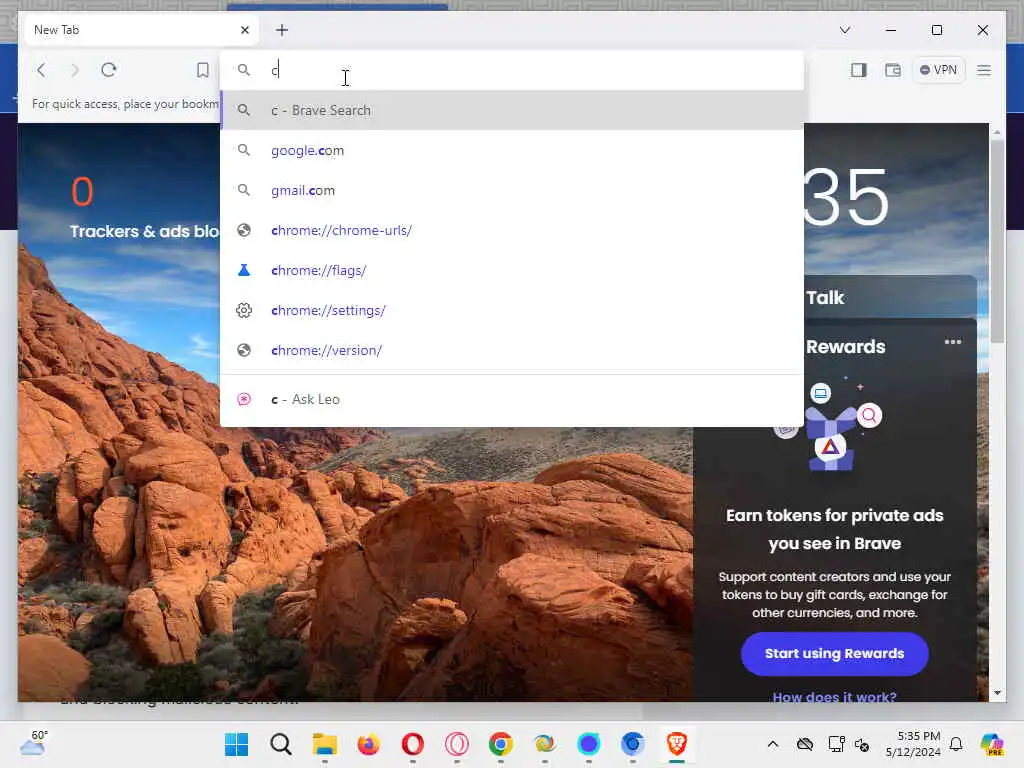1024x768 pixels.
Task: Open chrome://version/ suggestion
Action: 512,350
